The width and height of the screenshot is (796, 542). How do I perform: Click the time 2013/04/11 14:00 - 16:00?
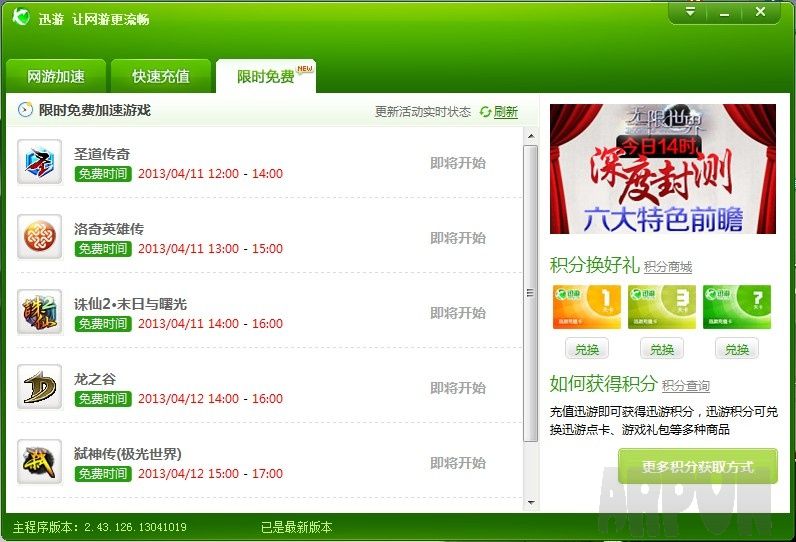click(211, 324)
